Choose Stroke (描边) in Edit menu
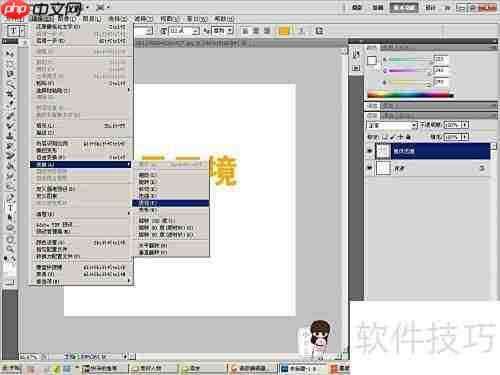The image size is (500, 375). [80, 132]
